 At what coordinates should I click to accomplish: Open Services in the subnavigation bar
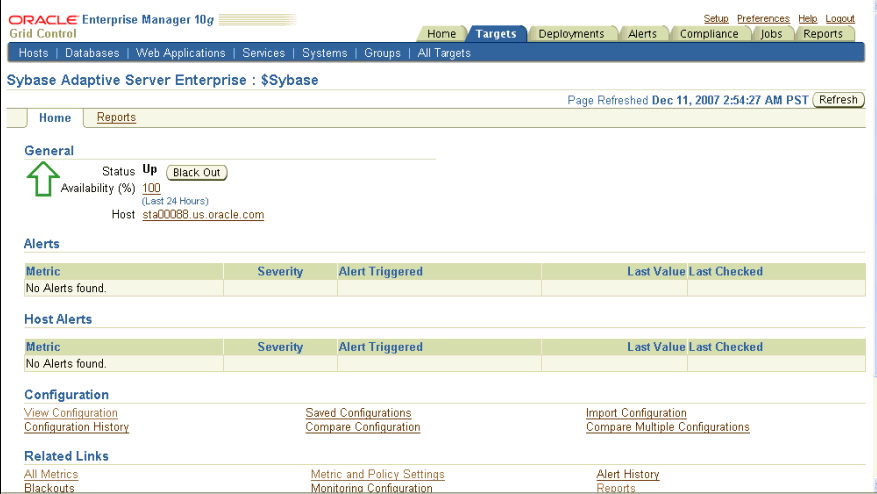click(x=263, y=53)
